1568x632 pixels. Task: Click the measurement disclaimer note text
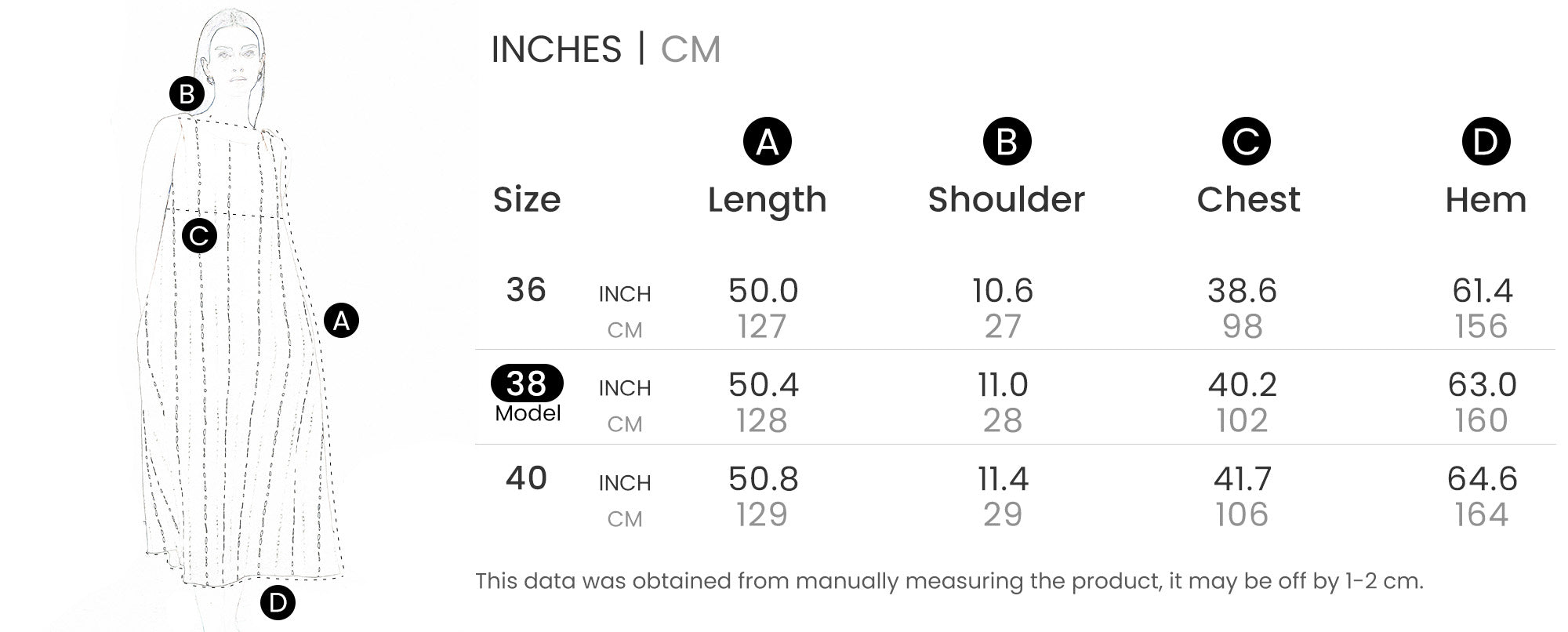[x=949, y=581]
